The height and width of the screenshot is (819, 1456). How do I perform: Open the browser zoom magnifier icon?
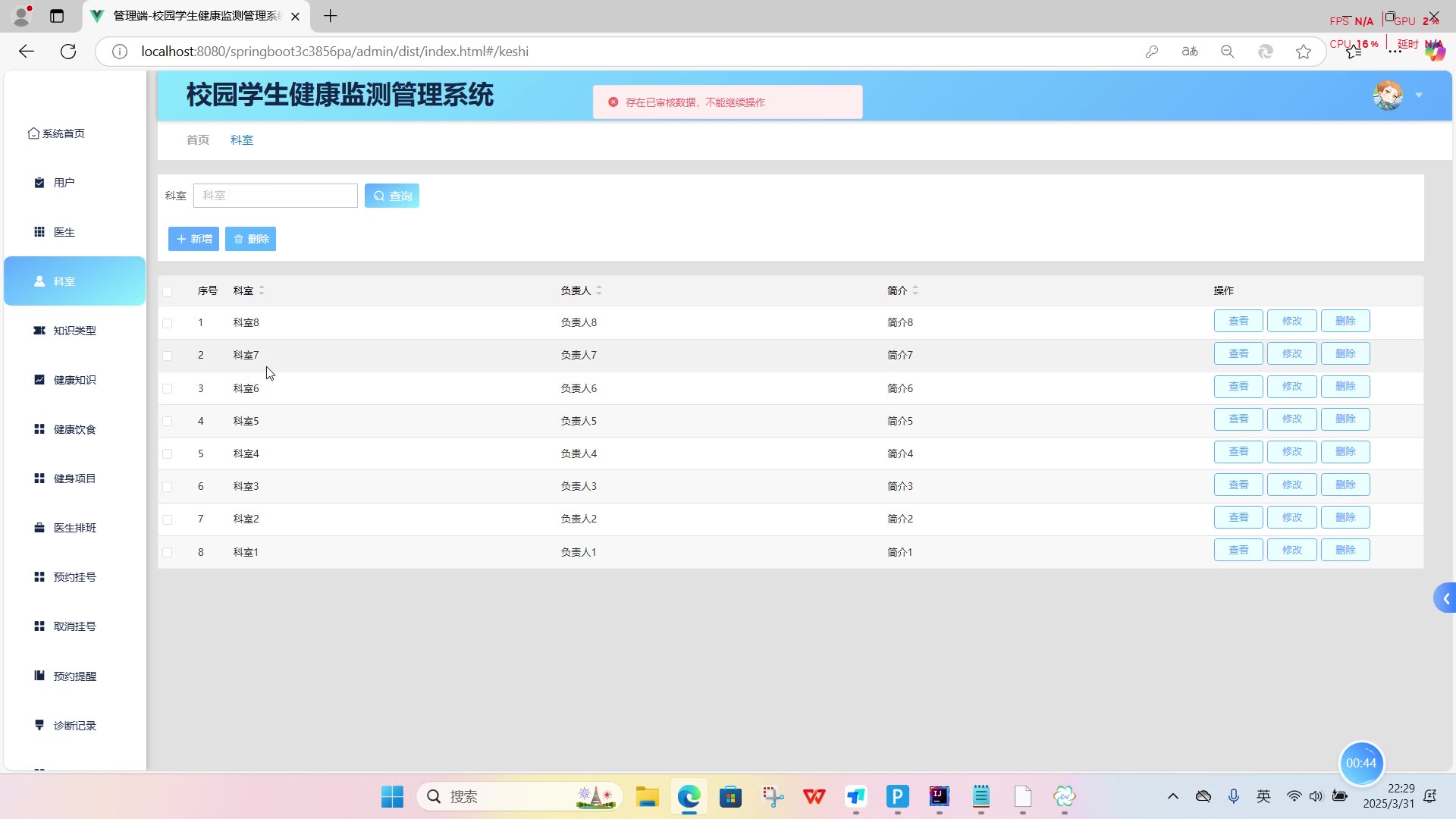(x=1228, y=52)
